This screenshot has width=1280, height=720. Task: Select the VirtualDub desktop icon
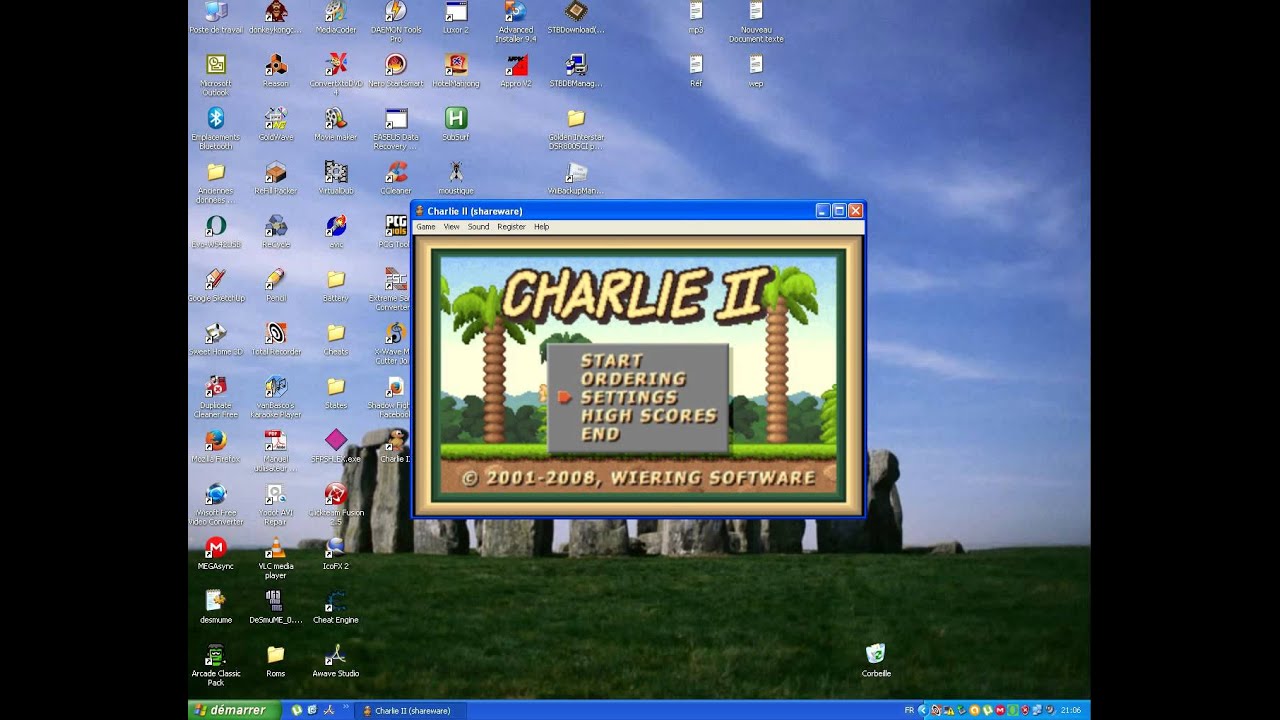(x=336, y=178)
